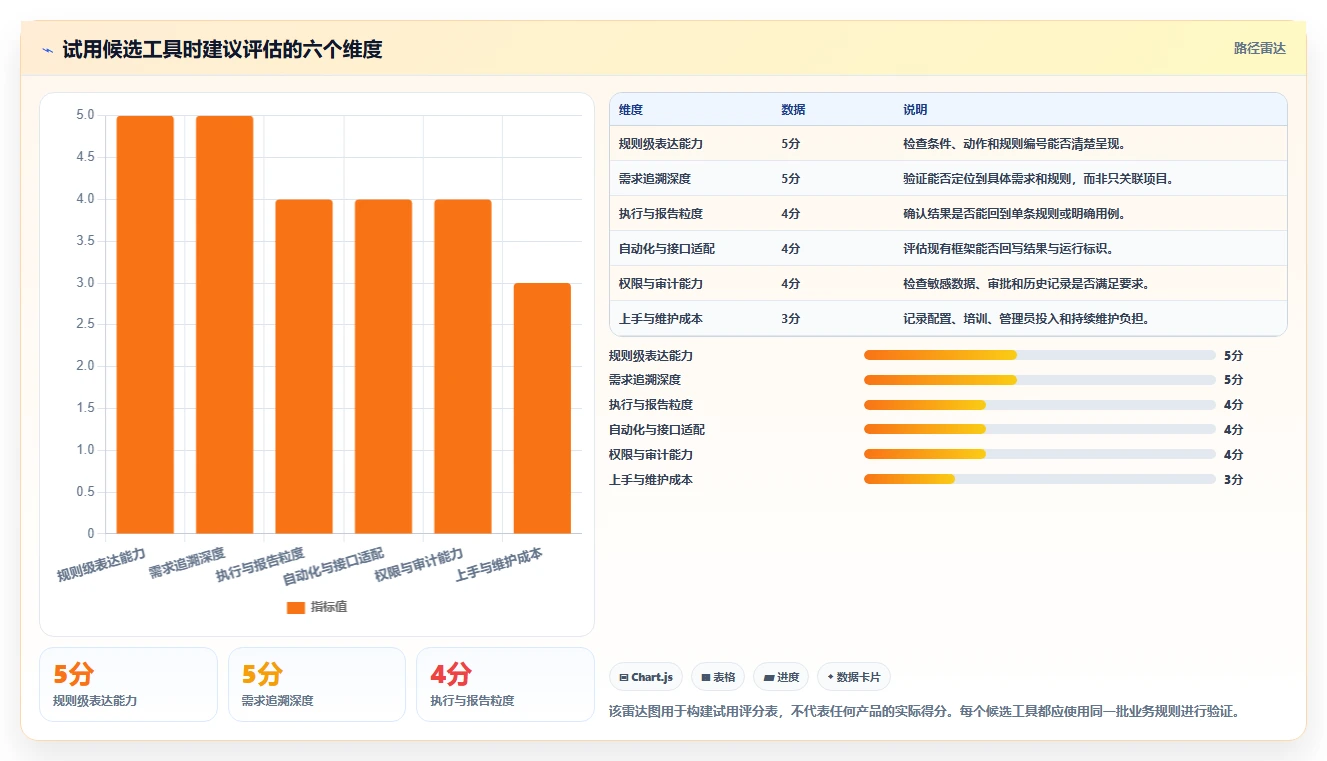Viewport: 1327px width, 761px height.
Task: Select the 执行与报告粒度 table row name
Action: point(661,214)
